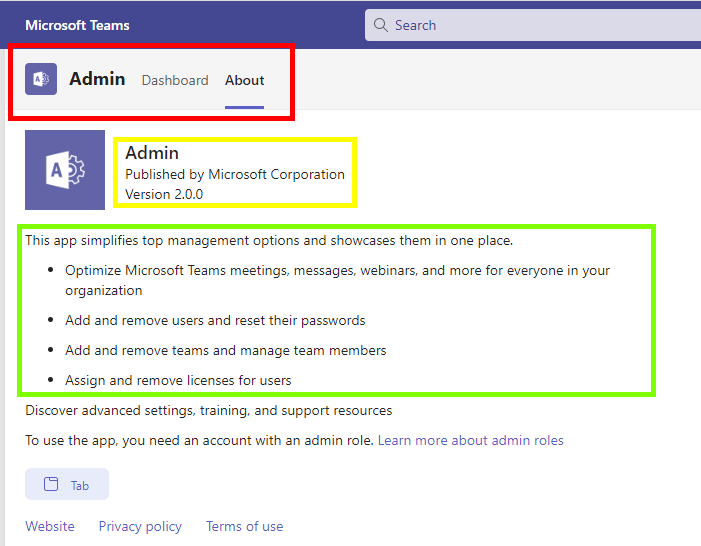Image resolution: width=701 pixels, height=546 pixels.
Task: Click the 'Version 2.0.0' text
Action: (x=164, y=195)
